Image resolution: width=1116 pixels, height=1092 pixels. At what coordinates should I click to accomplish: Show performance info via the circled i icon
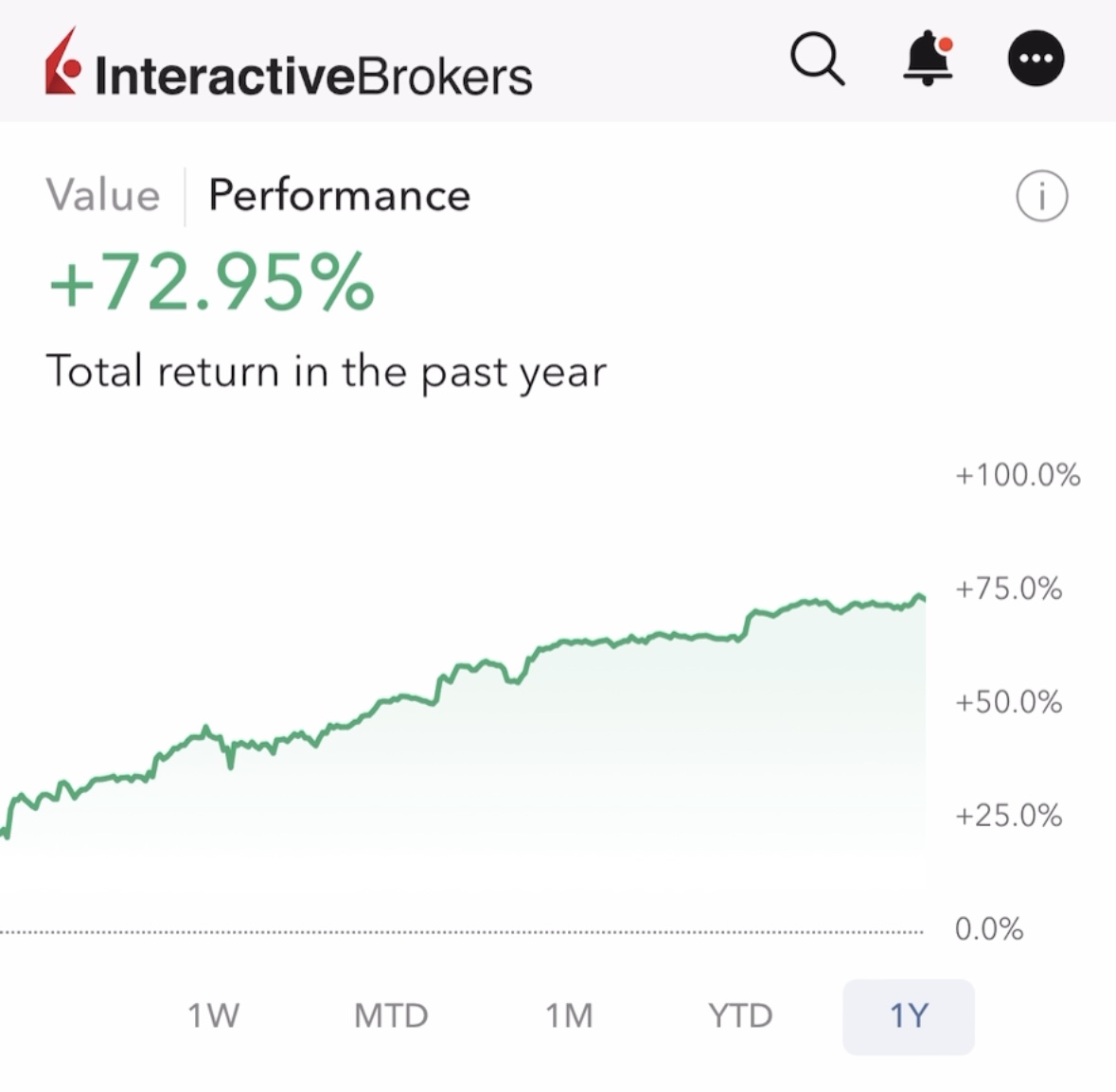pyautogui.click(x=1041, y=197)
